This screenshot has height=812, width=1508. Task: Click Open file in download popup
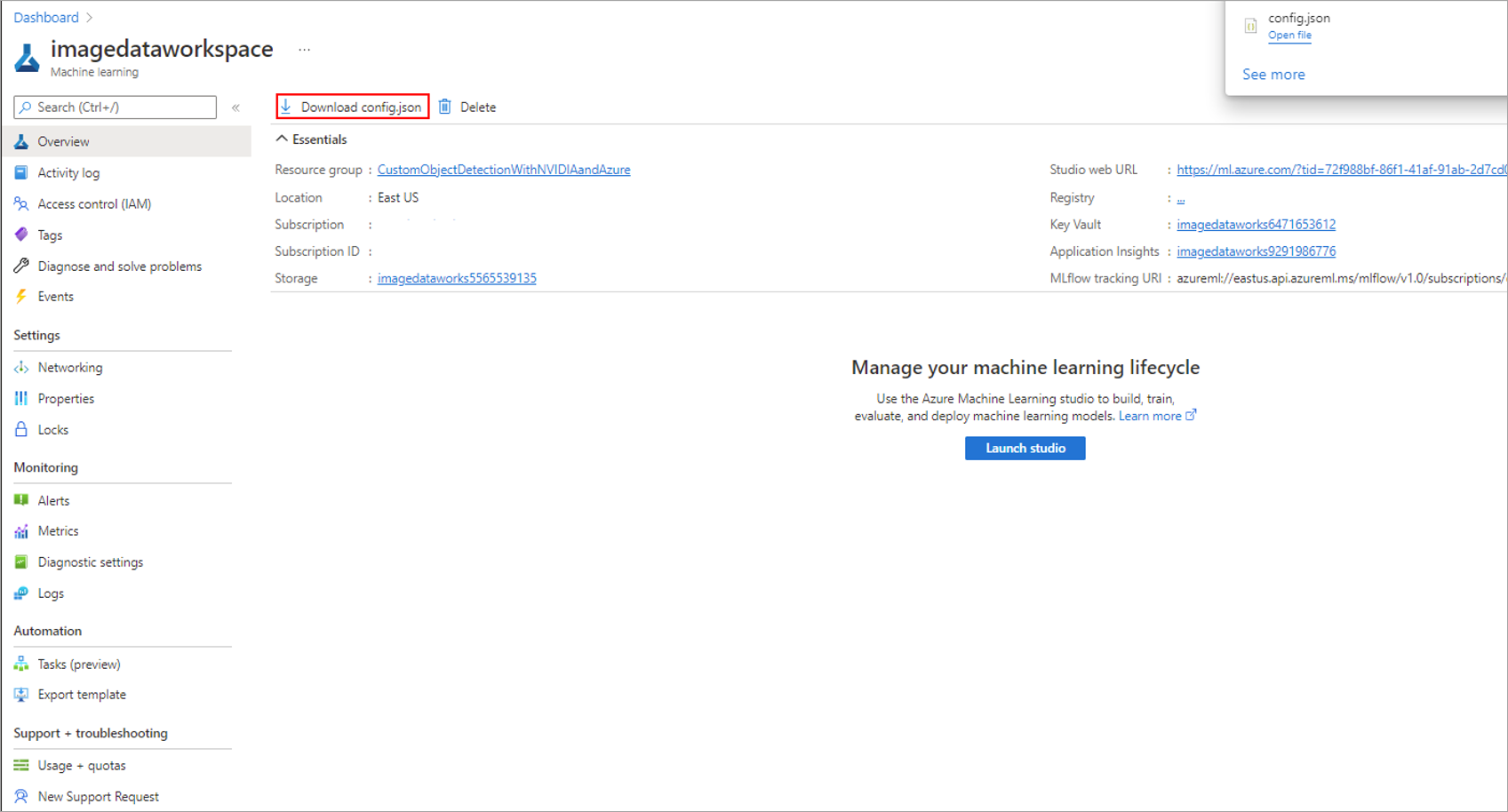point(1289,36)
